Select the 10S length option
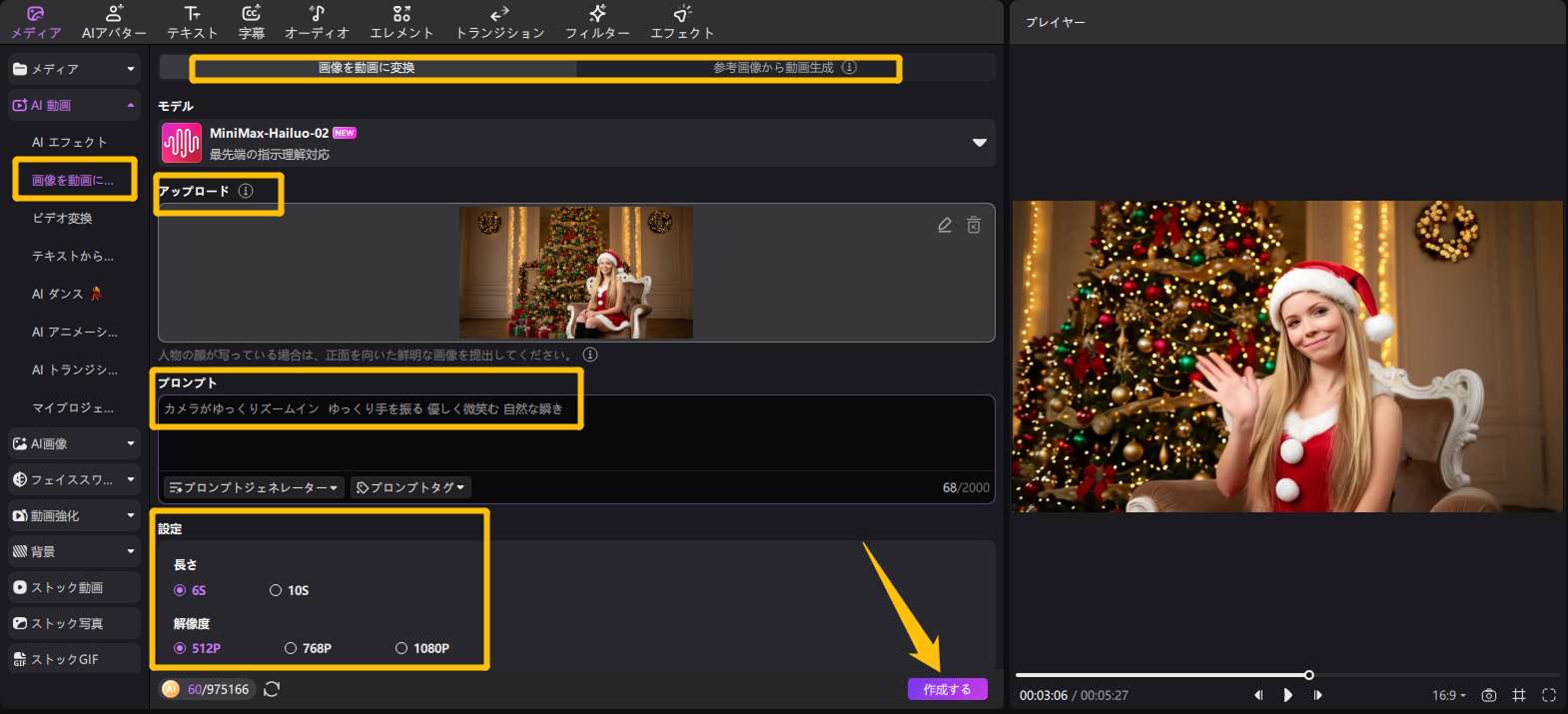The width and height of the screenshot is (1568, 714). point(290,590)
